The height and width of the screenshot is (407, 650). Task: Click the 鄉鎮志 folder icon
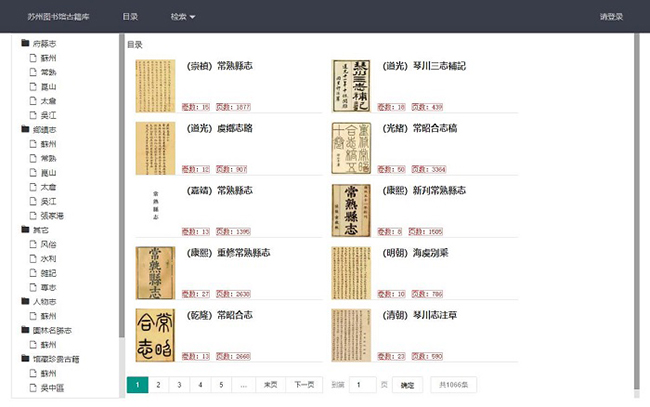tap(25, 129)
